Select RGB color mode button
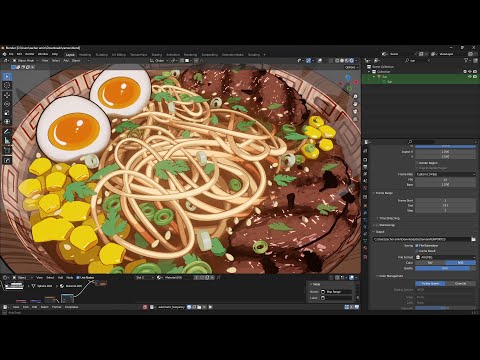This screenshot has height=360, width=480. click(460, 263)
